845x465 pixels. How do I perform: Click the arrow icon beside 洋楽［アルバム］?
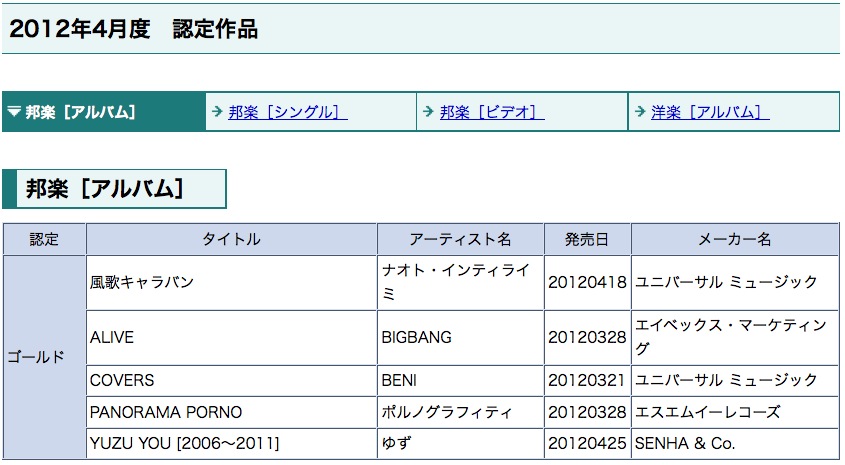pos(640,112)
